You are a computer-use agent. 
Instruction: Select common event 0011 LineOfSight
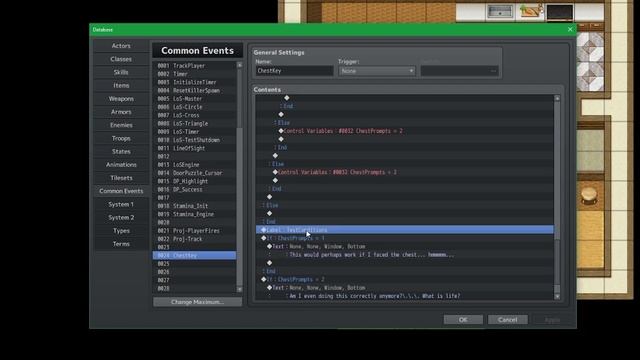[194, 148]
